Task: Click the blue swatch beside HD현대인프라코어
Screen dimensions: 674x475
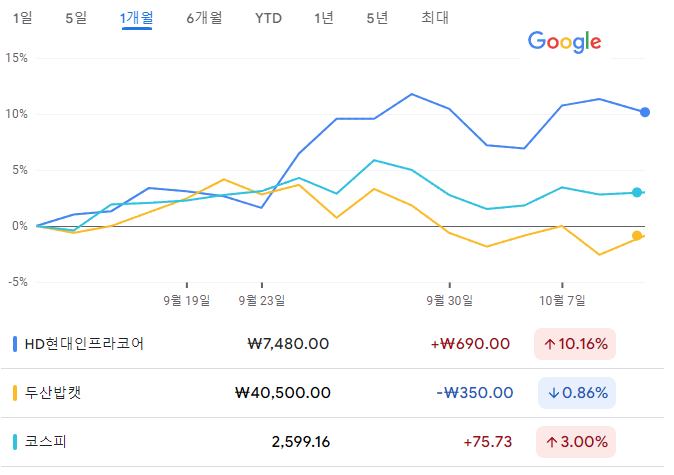Action: pyautogui.click(x=15, y=344)
